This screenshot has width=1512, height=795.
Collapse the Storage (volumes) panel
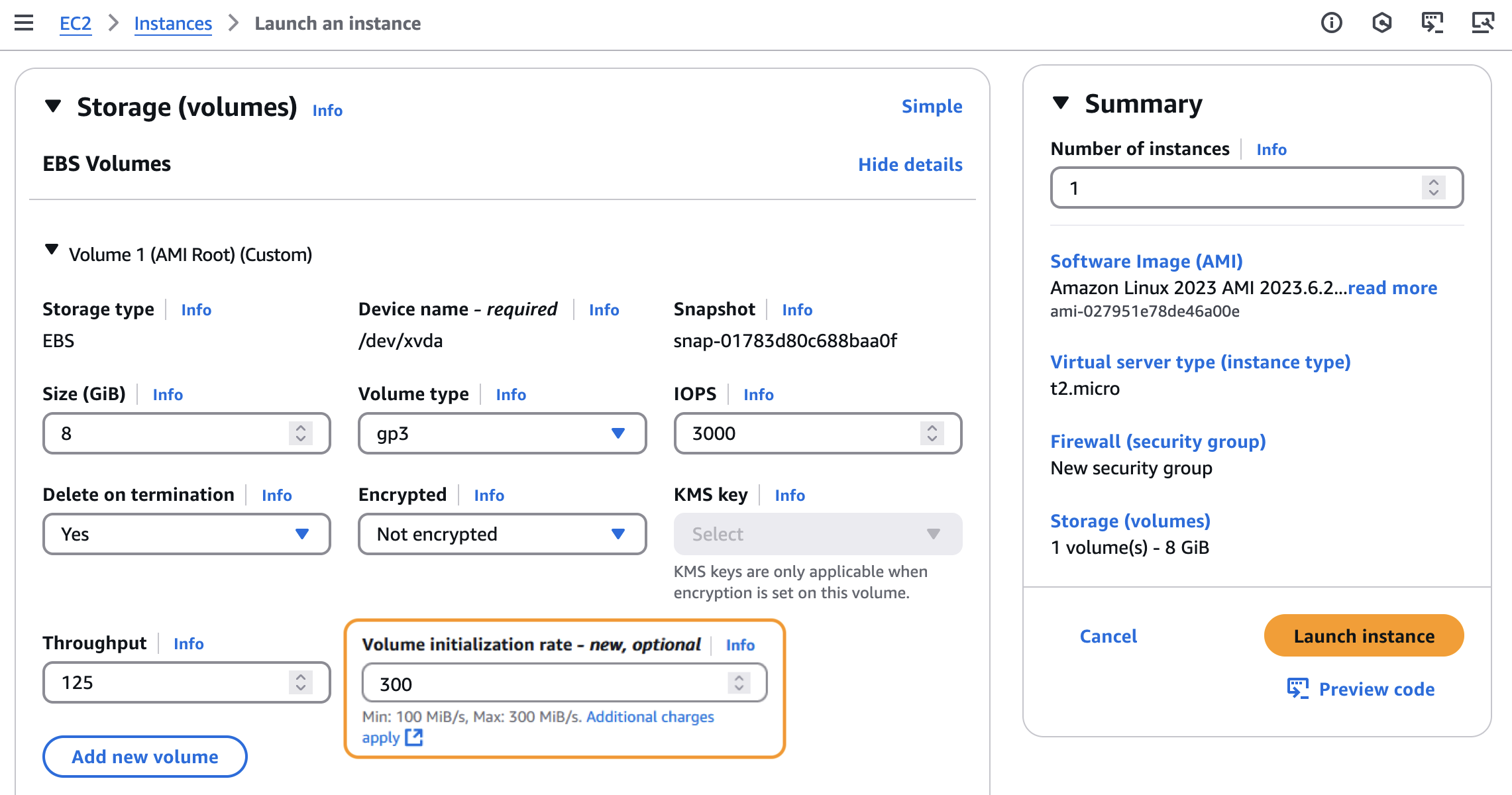click(53, 106)
